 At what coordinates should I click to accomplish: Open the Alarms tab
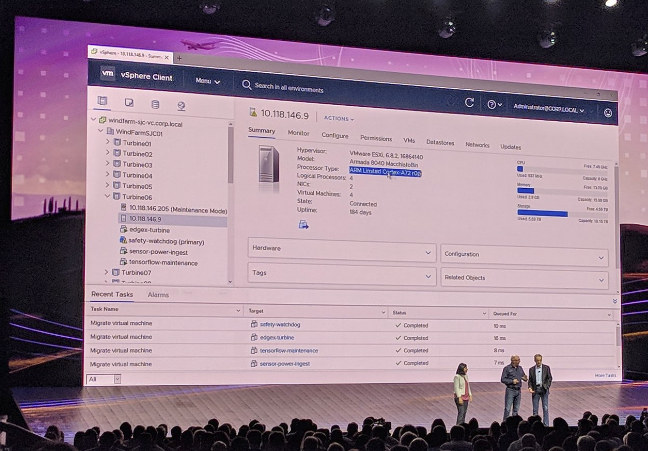[x=158, y=295]
